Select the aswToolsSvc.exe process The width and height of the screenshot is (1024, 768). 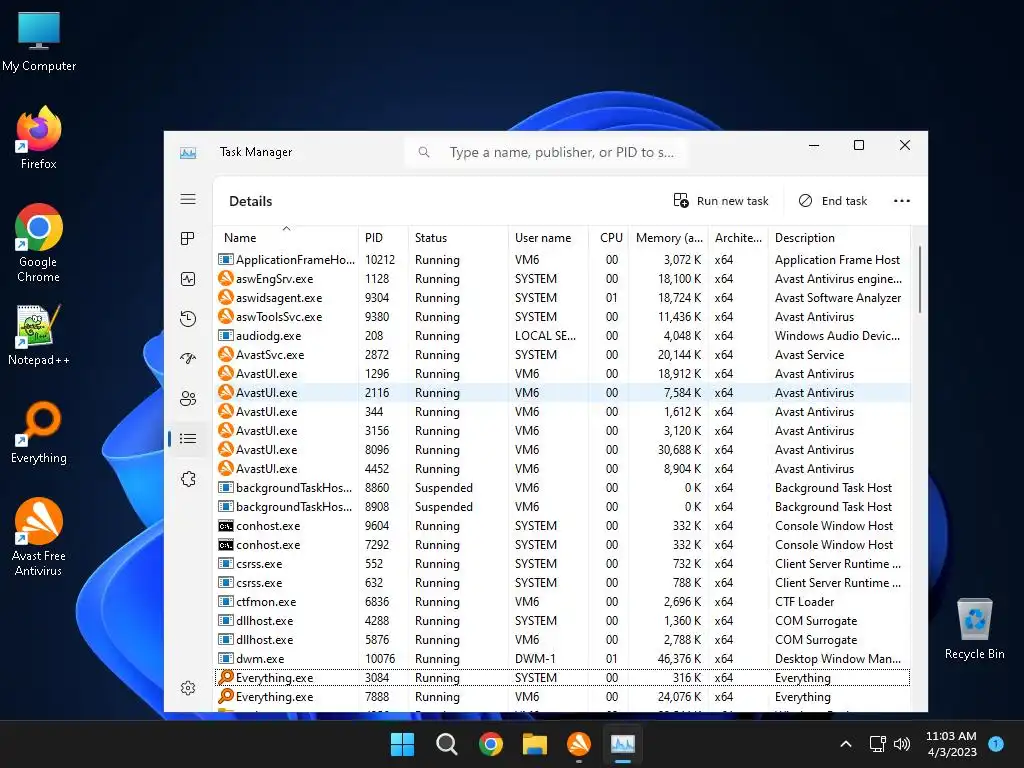coord(562,317)
